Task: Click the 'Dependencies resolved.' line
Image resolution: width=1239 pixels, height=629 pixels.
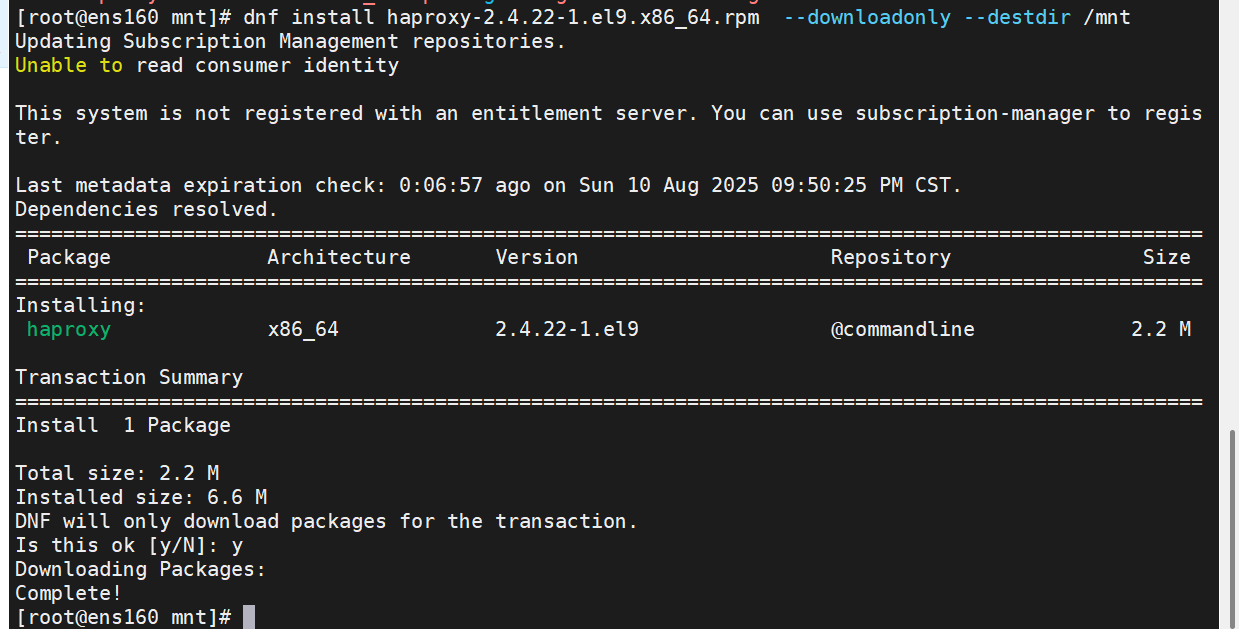Action: (147, 209)
